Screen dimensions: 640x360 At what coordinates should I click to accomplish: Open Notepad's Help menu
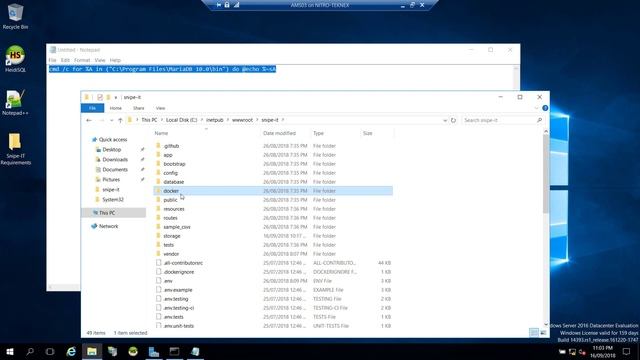coord(115,60)
